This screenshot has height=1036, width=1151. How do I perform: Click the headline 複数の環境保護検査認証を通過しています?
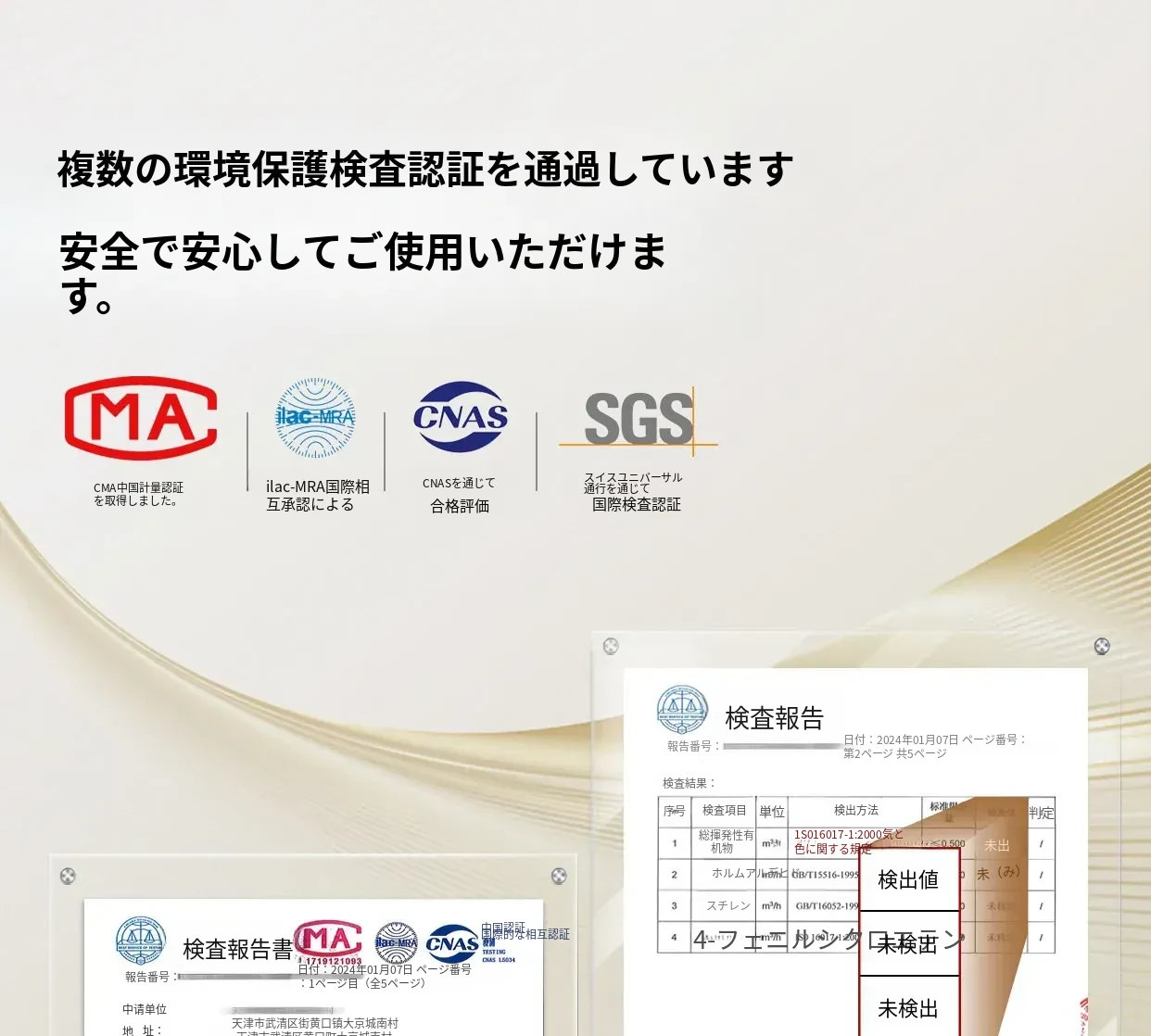coord(425,170)
